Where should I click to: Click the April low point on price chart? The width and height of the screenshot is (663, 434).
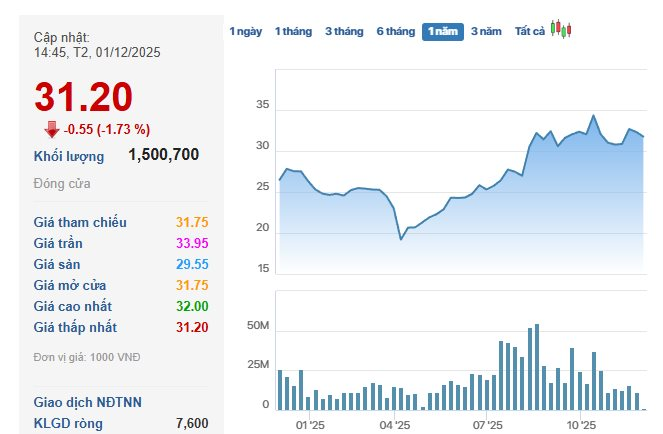pos(401,239)
